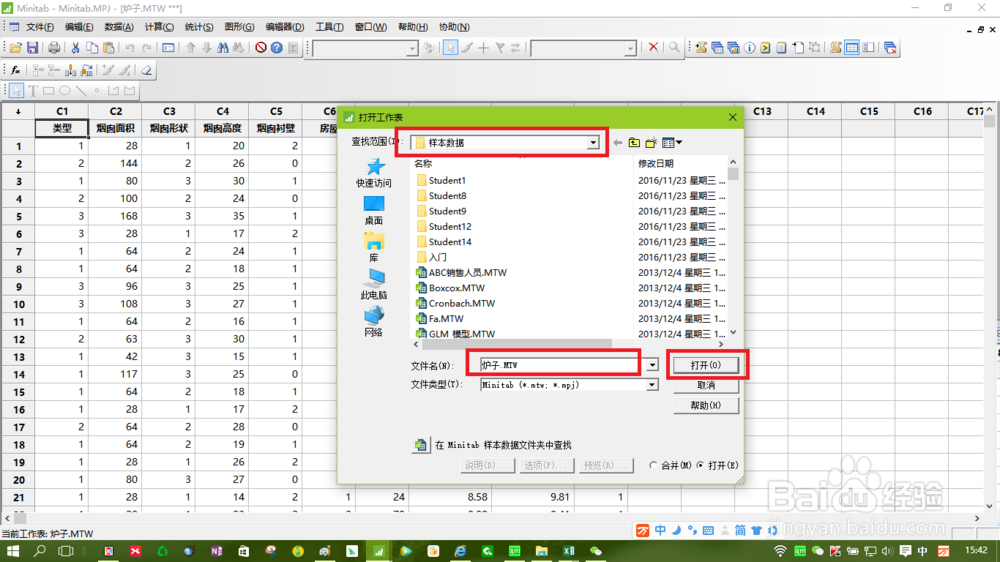
Task: Select the Text tool T icon
Action: (33, 91)
